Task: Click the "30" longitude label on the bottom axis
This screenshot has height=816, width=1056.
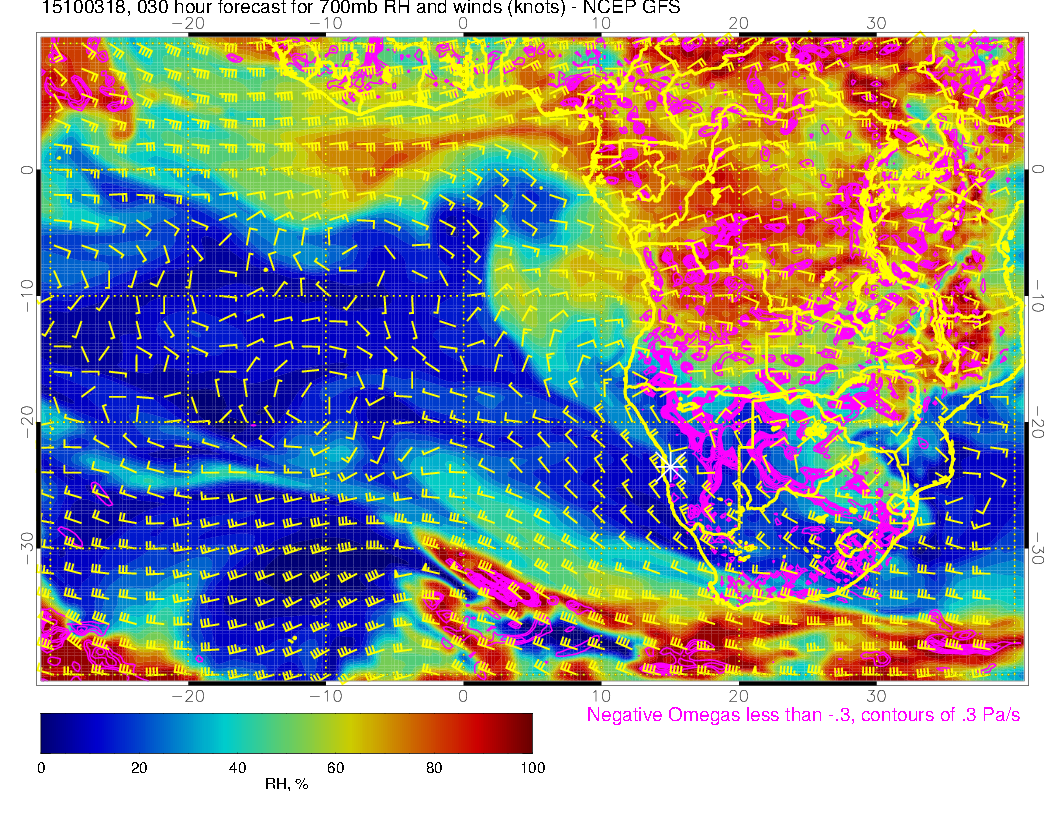Action: point(876,696)
